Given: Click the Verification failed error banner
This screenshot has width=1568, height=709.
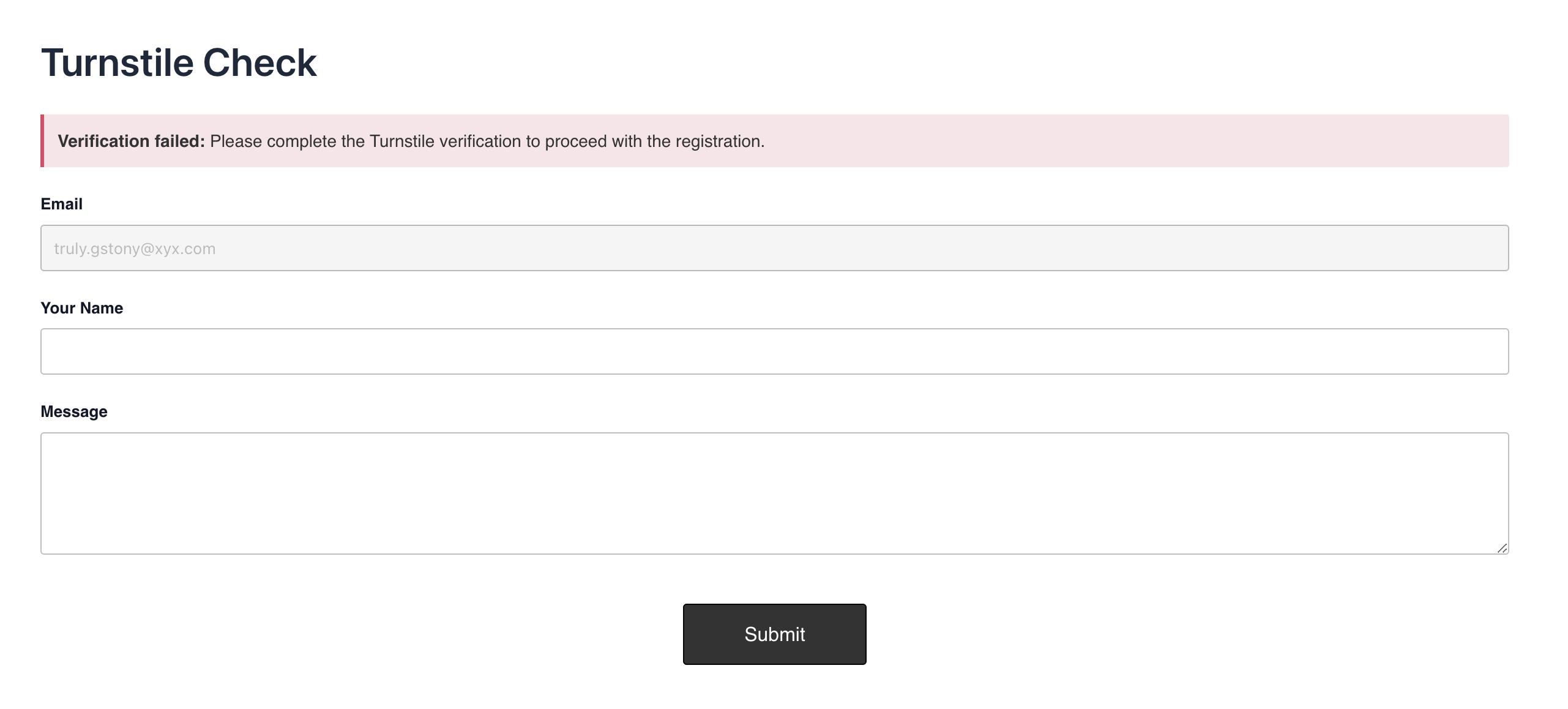Looking at the screenshot, I should click(1040, 141).
